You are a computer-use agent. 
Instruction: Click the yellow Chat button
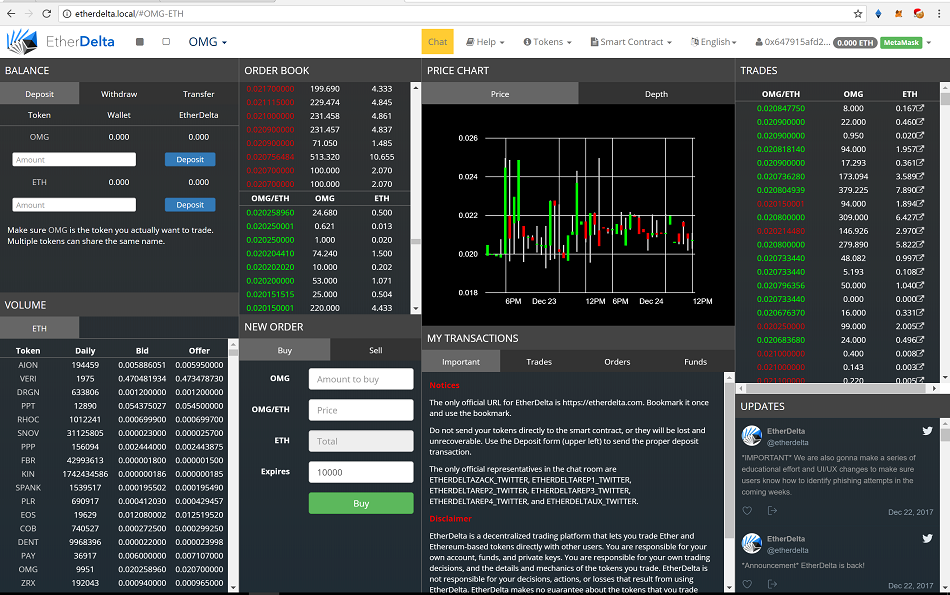pos(437,42)
